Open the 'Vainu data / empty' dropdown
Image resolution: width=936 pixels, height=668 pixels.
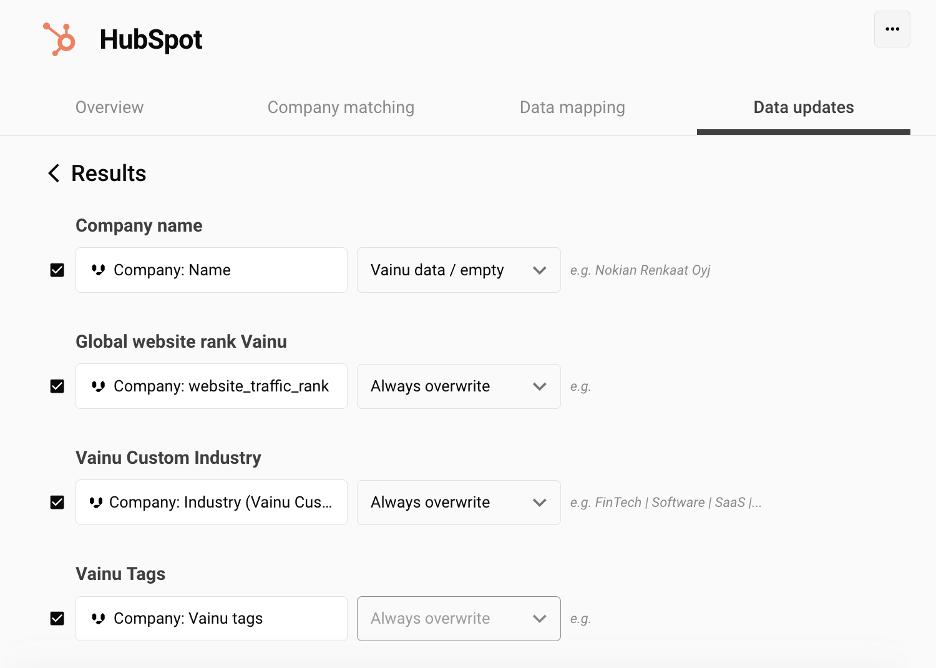pyautogui.click(x=458, y=270)
